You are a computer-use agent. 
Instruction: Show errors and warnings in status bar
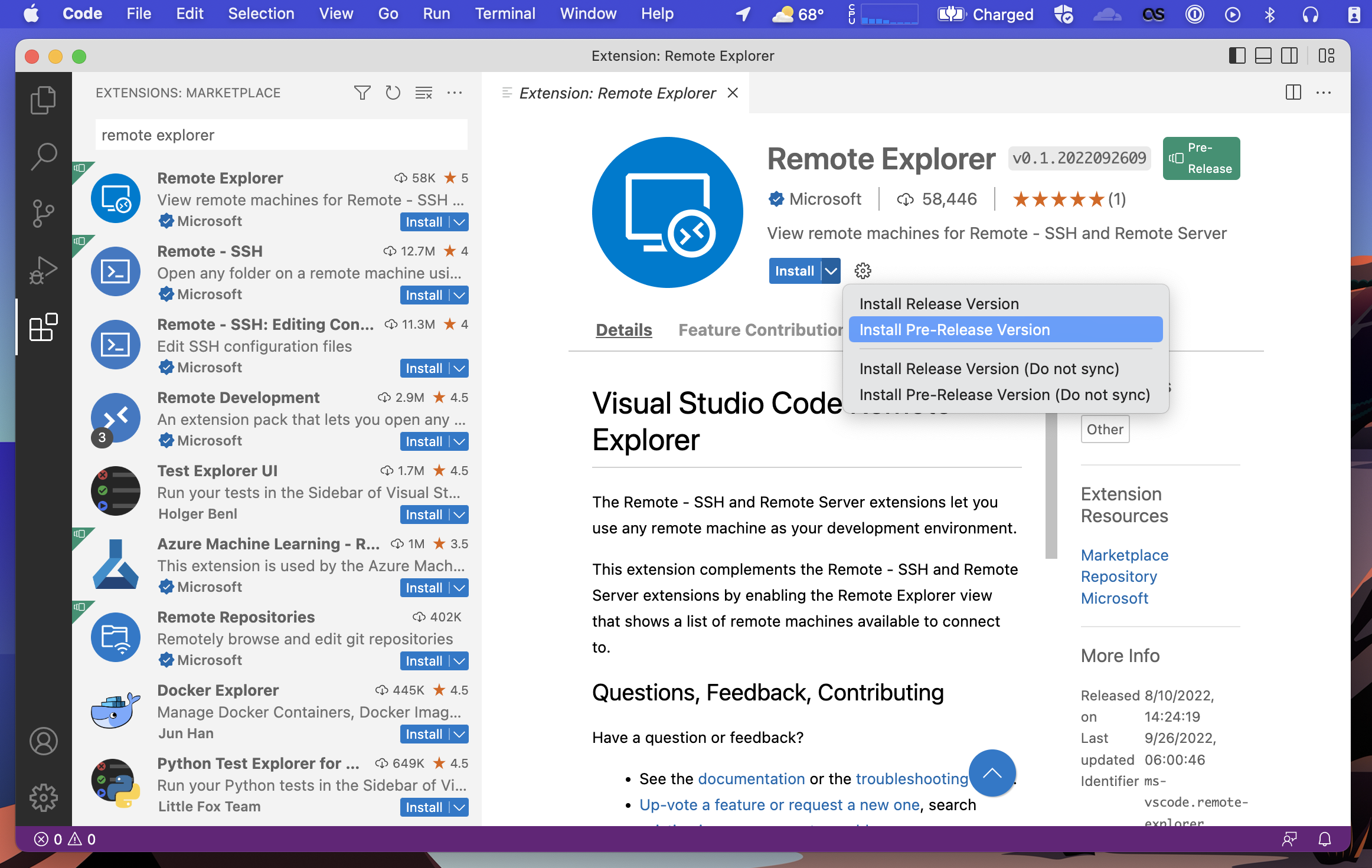click(65, 839)
